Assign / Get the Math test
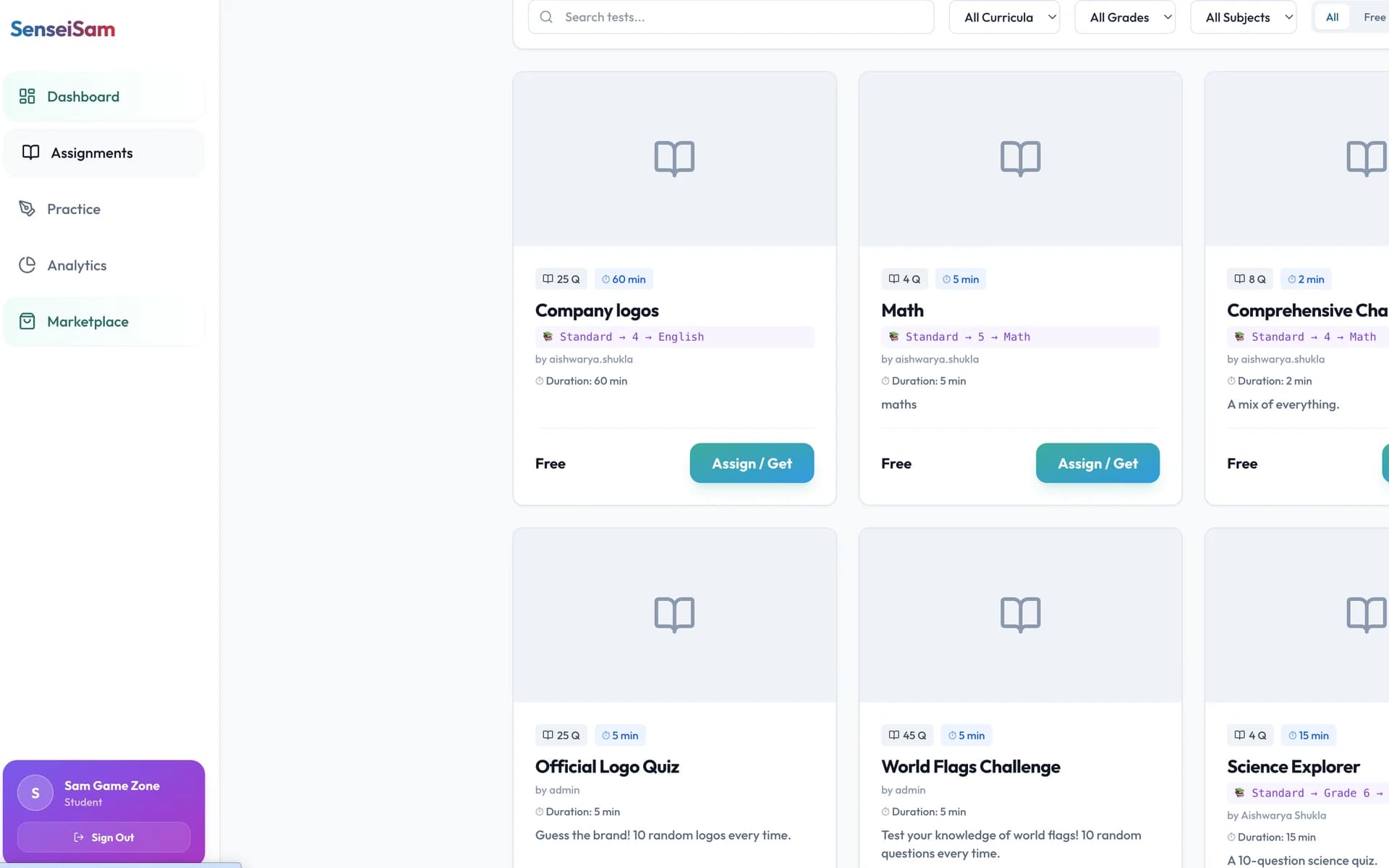 point(1097,463)
